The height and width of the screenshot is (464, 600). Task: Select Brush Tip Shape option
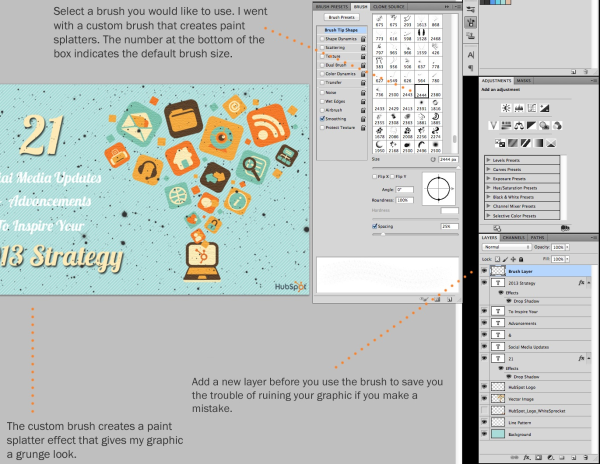[341, 30]
